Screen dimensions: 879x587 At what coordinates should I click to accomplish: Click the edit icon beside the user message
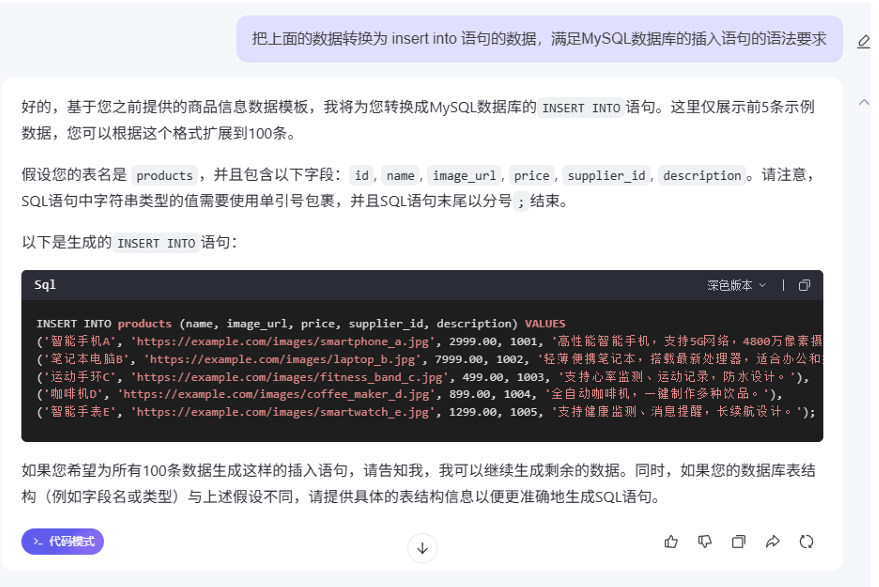(863, 41)
